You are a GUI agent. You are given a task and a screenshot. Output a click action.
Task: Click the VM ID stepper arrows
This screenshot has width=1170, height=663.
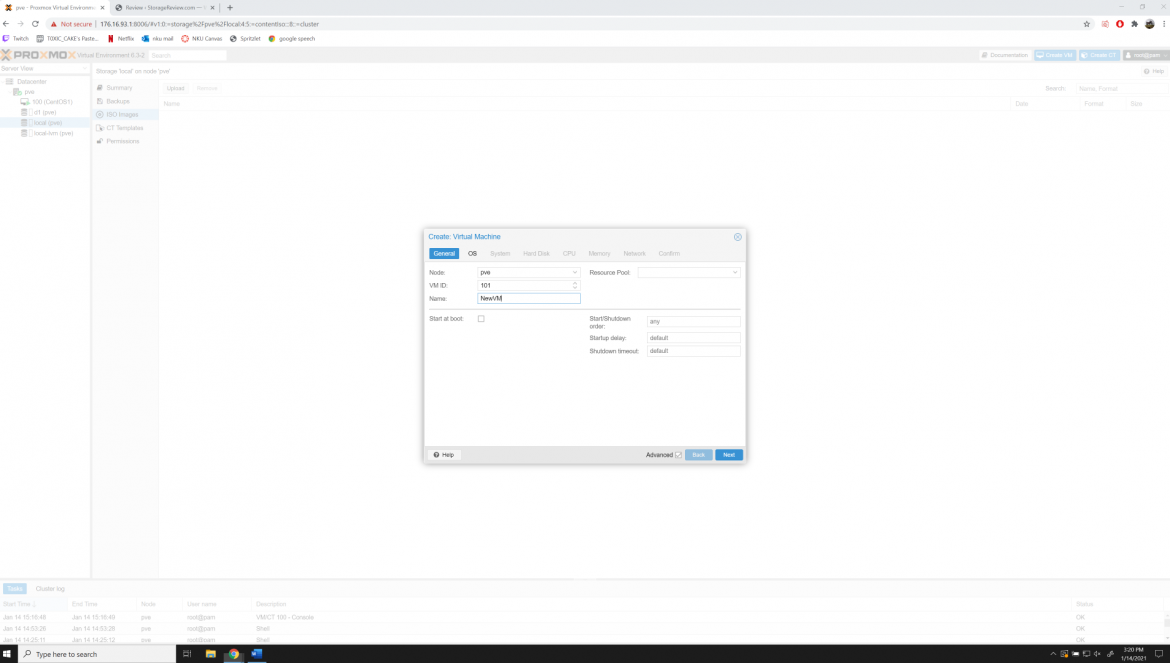click(575, 285)
